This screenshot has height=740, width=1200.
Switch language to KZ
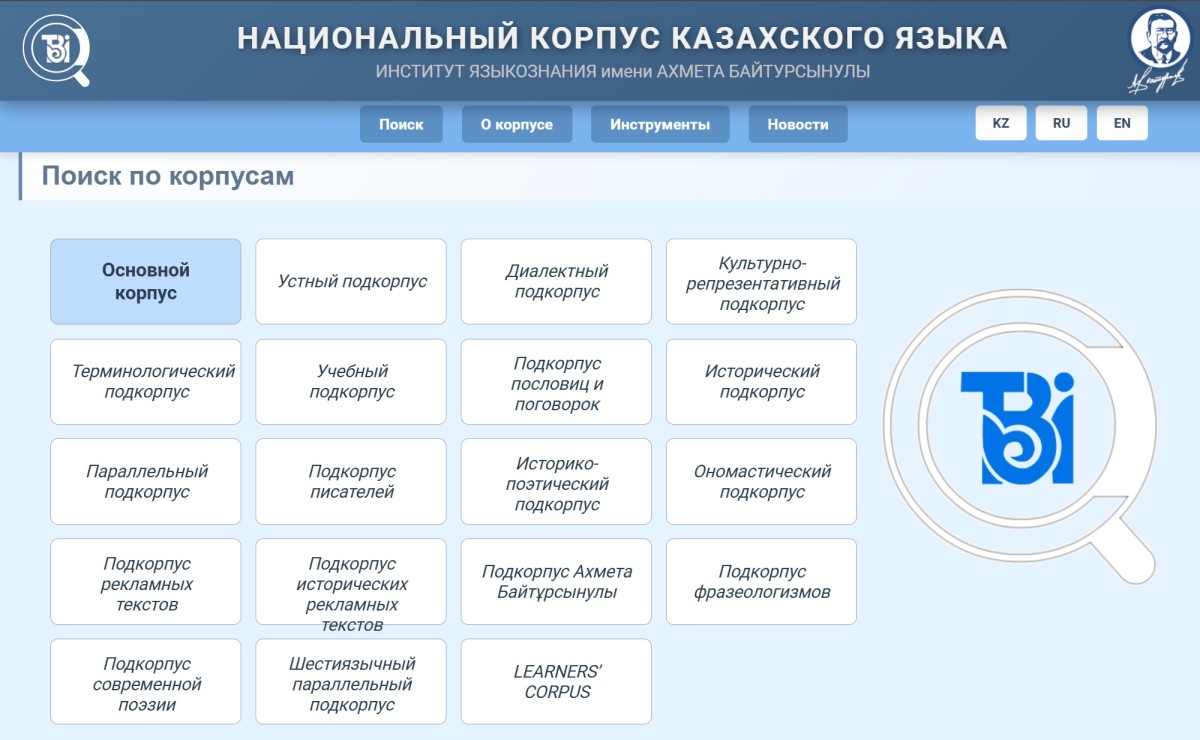point(1001,123)
